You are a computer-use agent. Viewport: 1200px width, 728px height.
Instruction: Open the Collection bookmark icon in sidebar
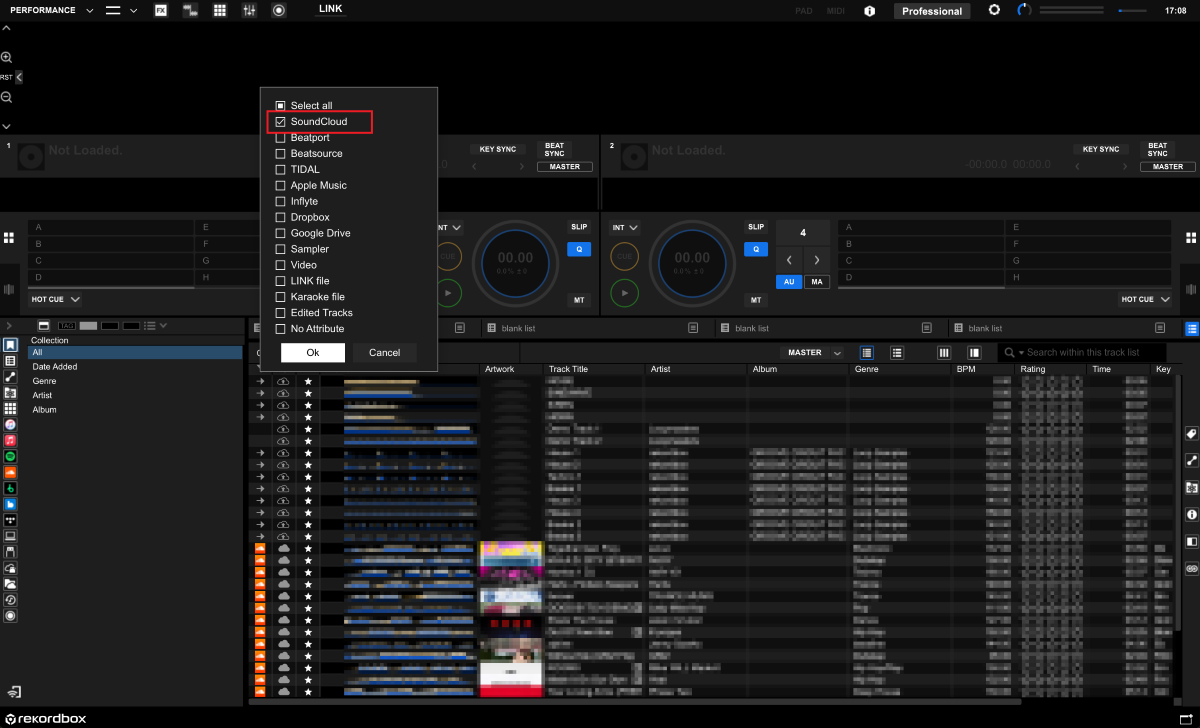tap(10, 345)
